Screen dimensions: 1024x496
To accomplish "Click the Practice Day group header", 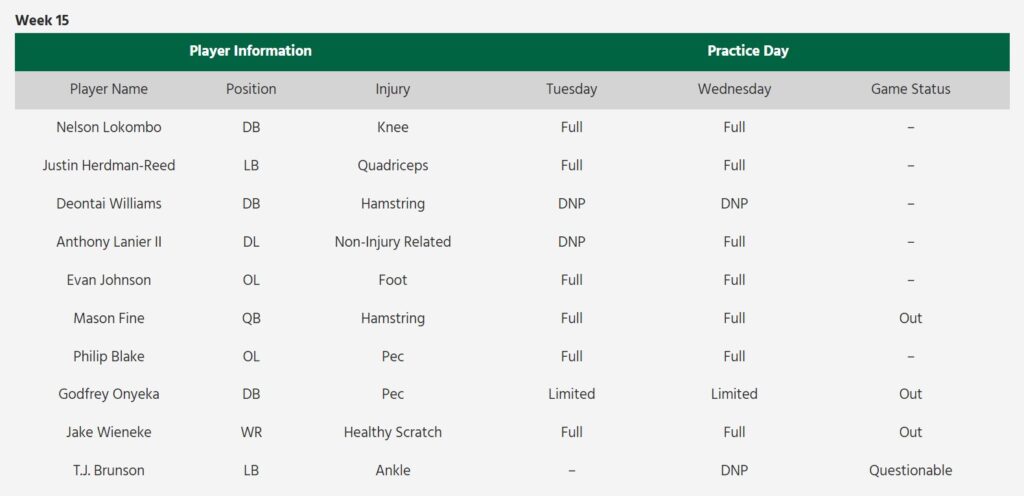I will point(747,51).
